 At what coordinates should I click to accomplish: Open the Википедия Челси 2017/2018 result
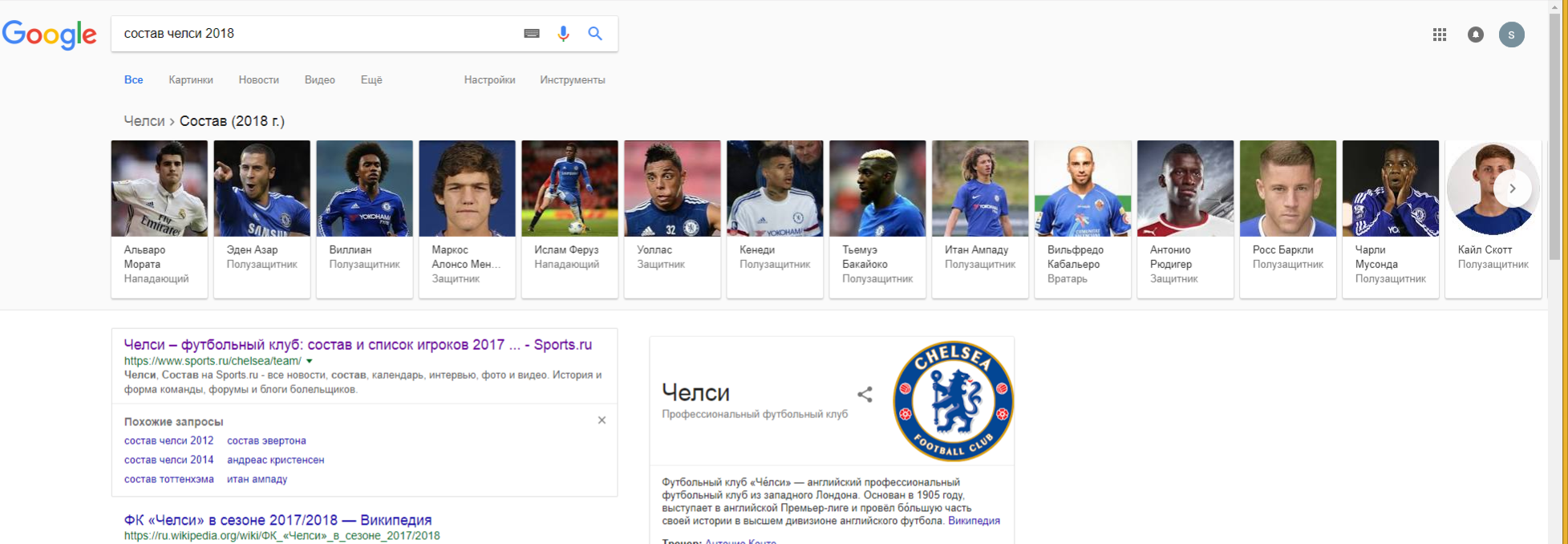[x=278, y=520]
